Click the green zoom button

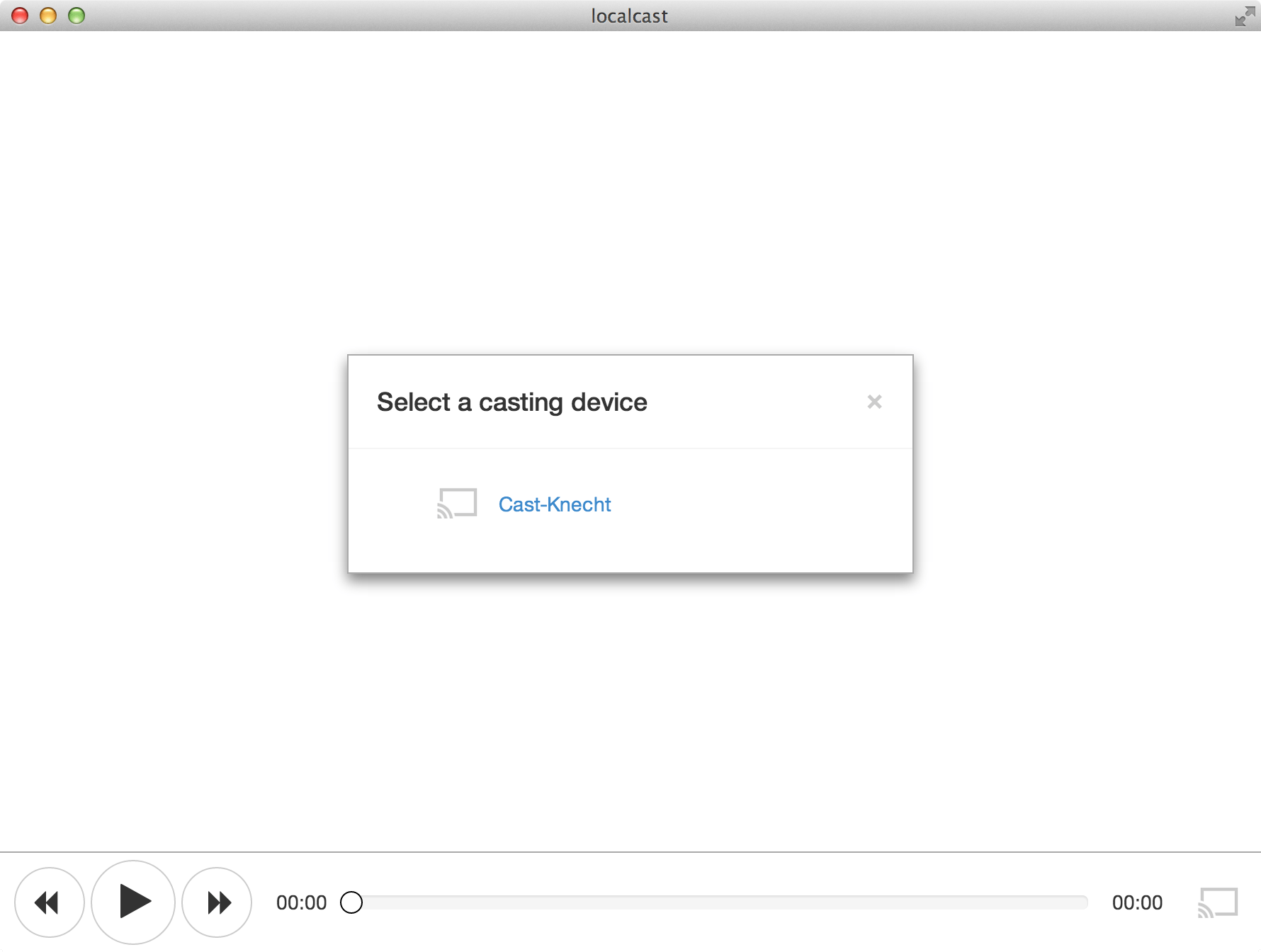75,15
